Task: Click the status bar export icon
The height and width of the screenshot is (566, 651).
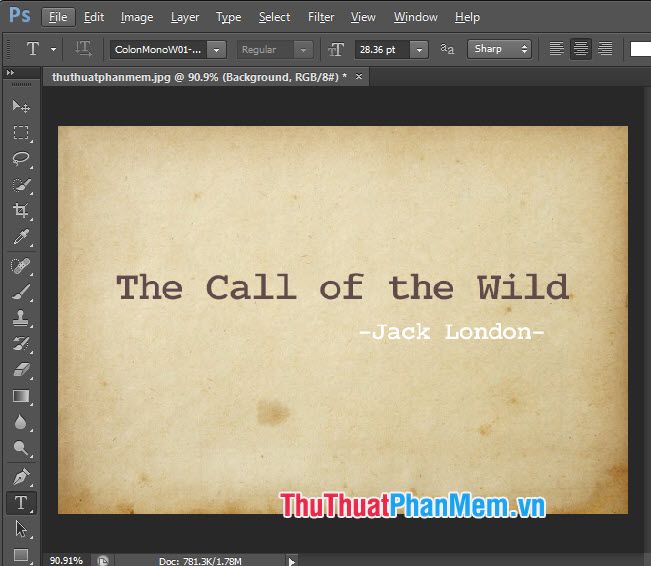Action: [x=103, y=561]
